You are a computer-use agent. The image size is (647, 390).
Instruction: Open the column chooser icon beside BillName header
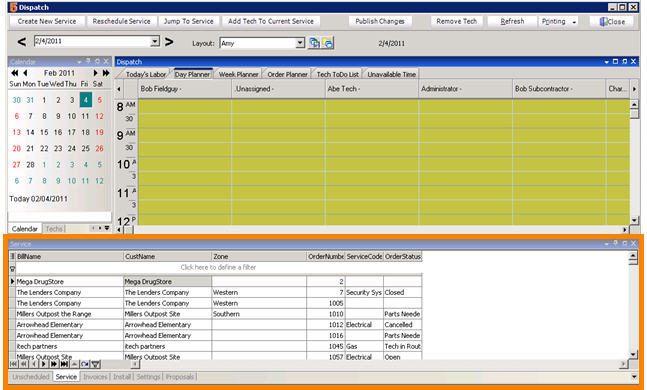click(x=12, y=256)
